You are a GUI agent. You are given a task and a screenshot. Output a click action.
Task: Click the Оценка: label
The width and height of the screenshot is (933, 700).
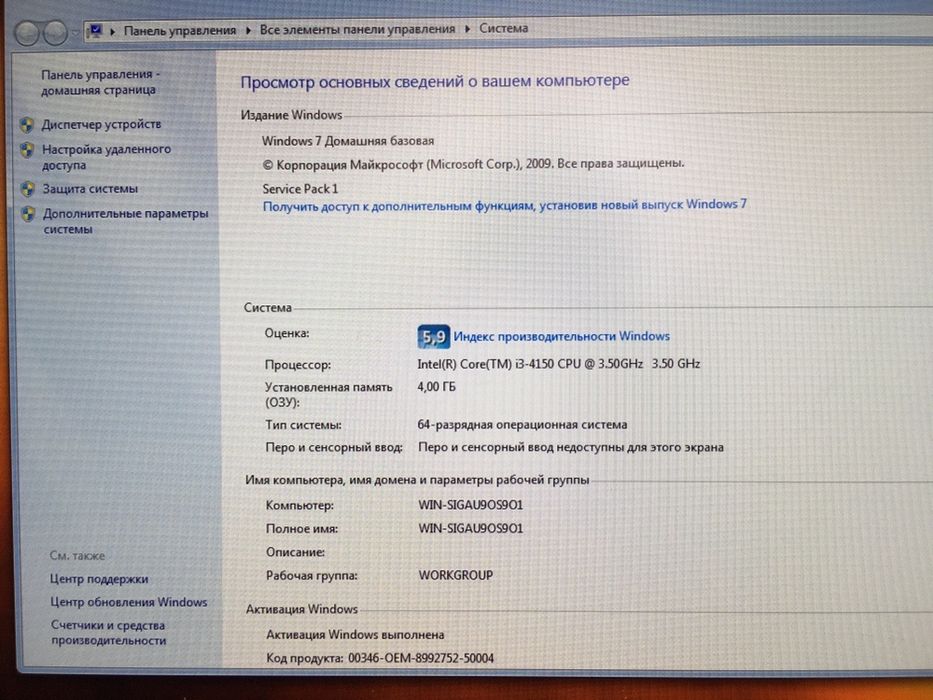coord(287,333)
